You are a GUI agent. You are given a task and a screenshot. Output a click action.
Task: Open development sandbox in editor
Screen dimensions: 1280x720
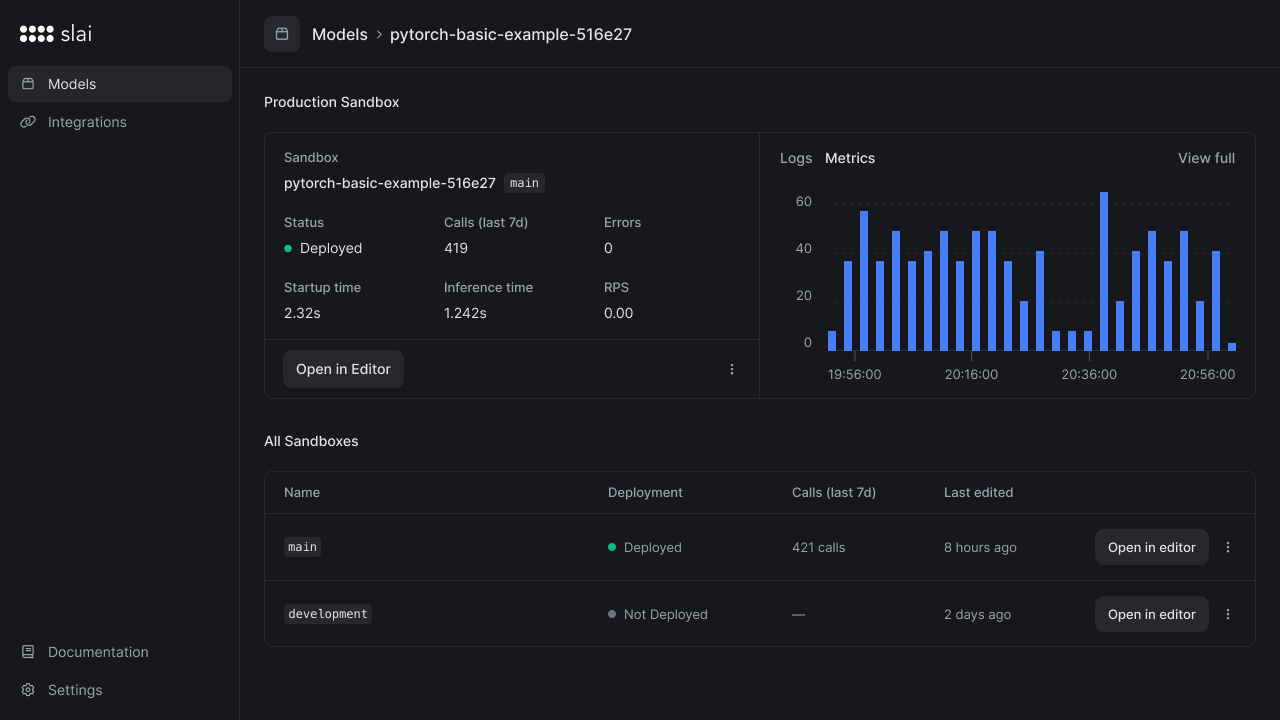point(1151,614)
